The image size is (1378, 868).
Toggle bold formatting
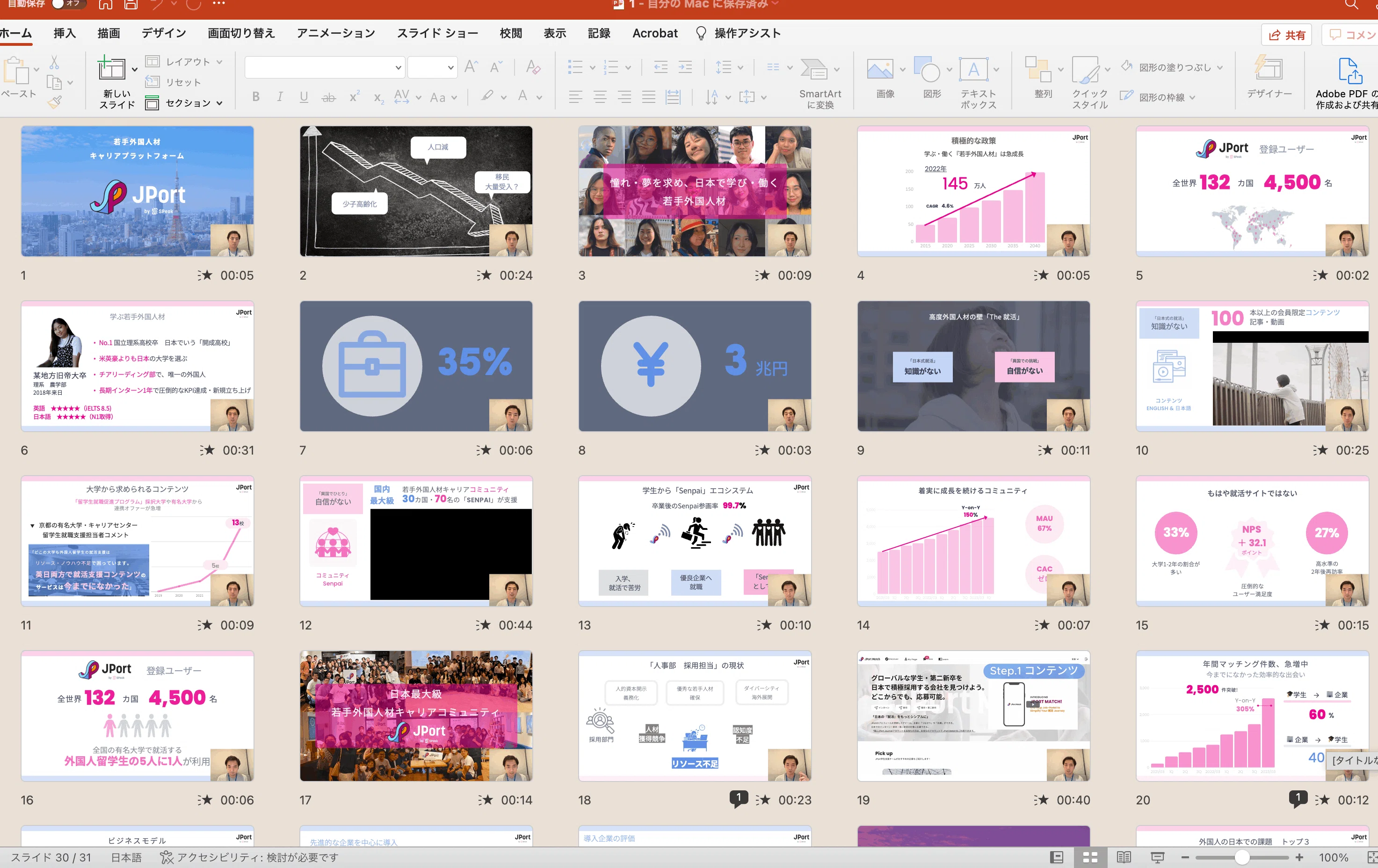256,97
